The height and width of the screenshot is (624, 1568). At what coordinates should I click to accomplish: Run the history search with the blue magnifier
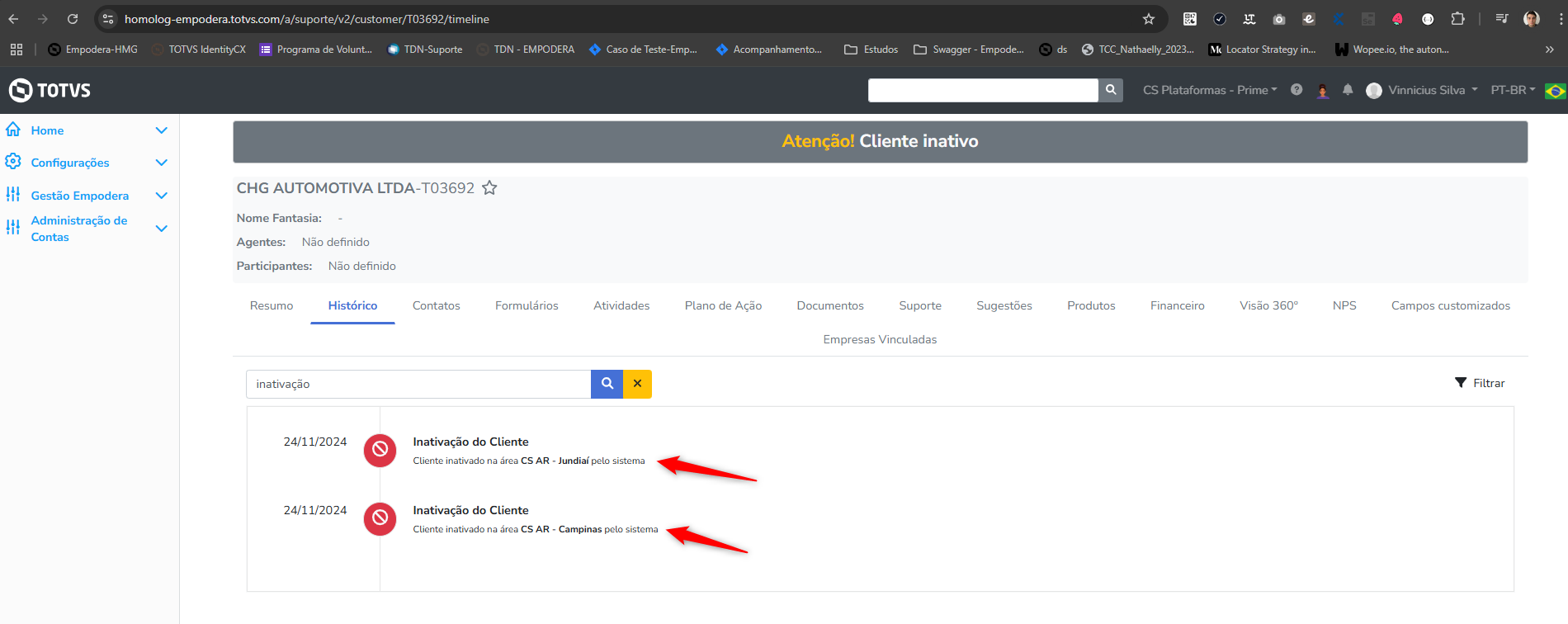(607, 384)
